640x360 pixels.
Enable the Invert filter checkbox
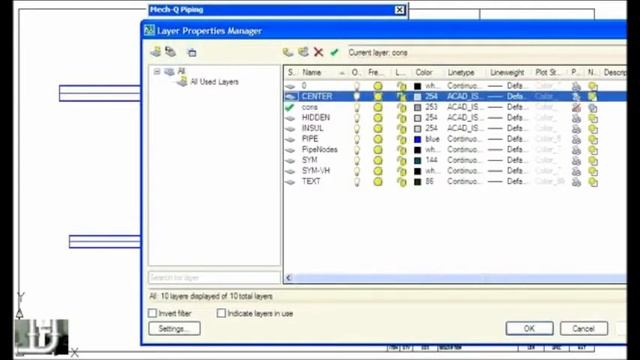coord(152,313)
